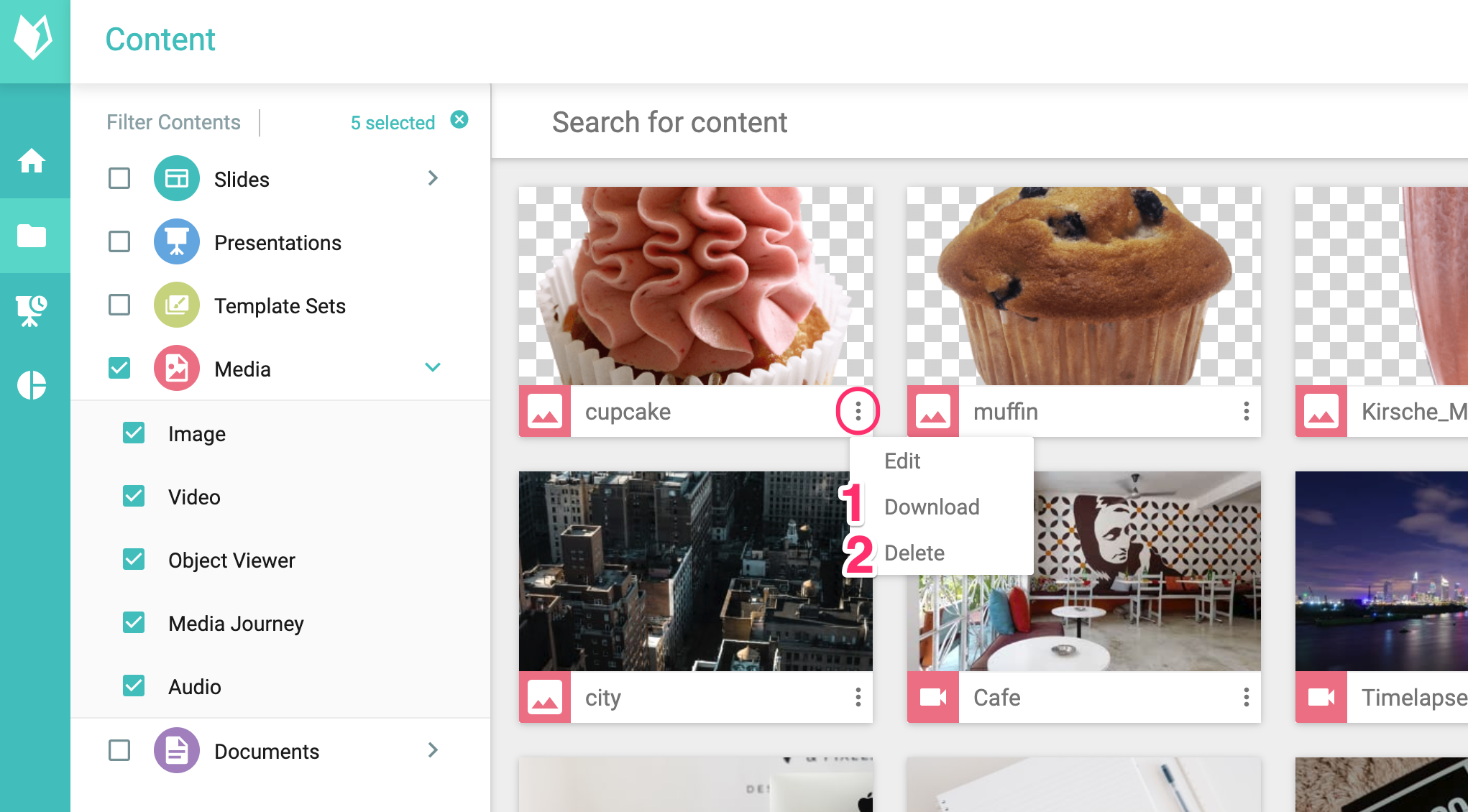Click the muffin file name

[x=1005, y=411]
